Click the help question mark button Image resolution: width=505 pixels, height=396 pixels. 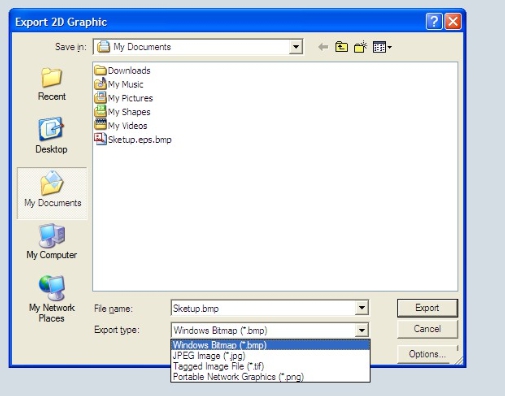(x=434, y=22)
